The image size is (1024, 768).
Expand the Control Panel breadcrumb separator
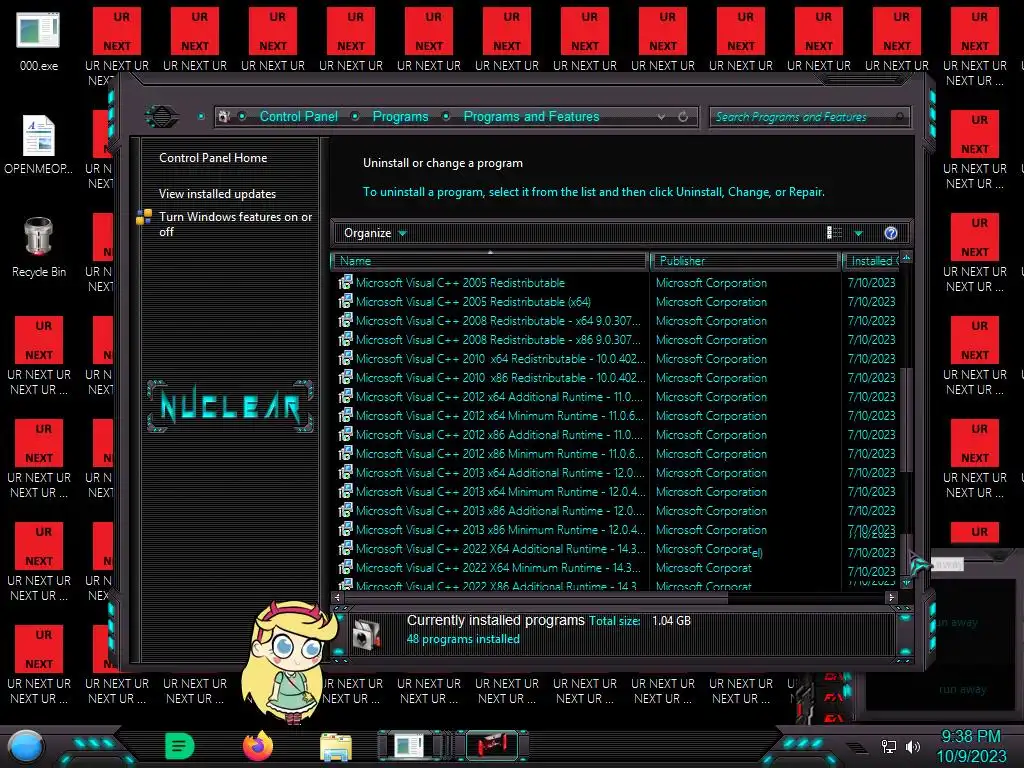(x=355, y=117)
